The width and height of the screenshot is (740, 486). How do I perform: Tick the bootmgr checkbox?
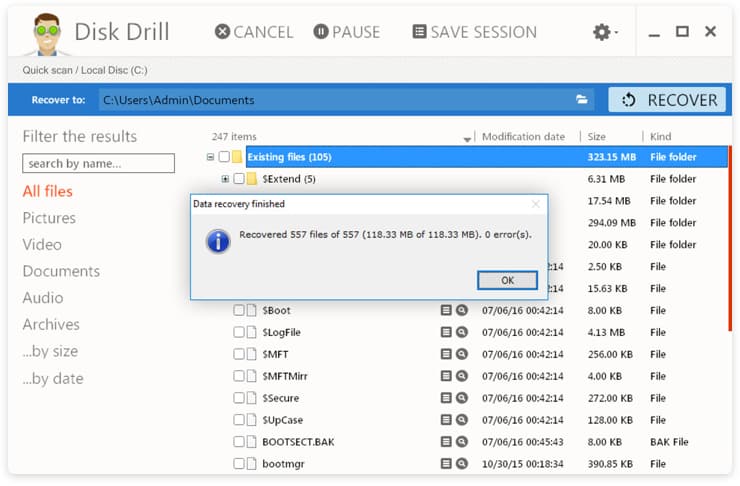pyautogui.click(x=239, y=463)
